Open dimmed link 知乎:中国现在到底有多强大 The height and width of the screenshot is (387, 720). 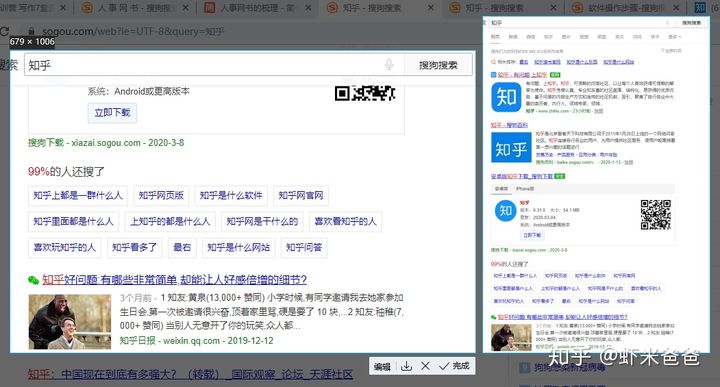point(190,375)
